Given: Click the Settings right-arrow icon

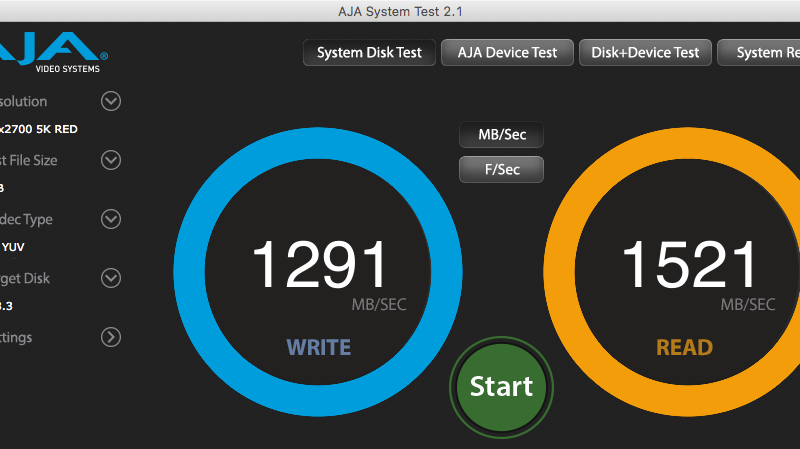Looking at the screenshot, I should pos(111,337).
